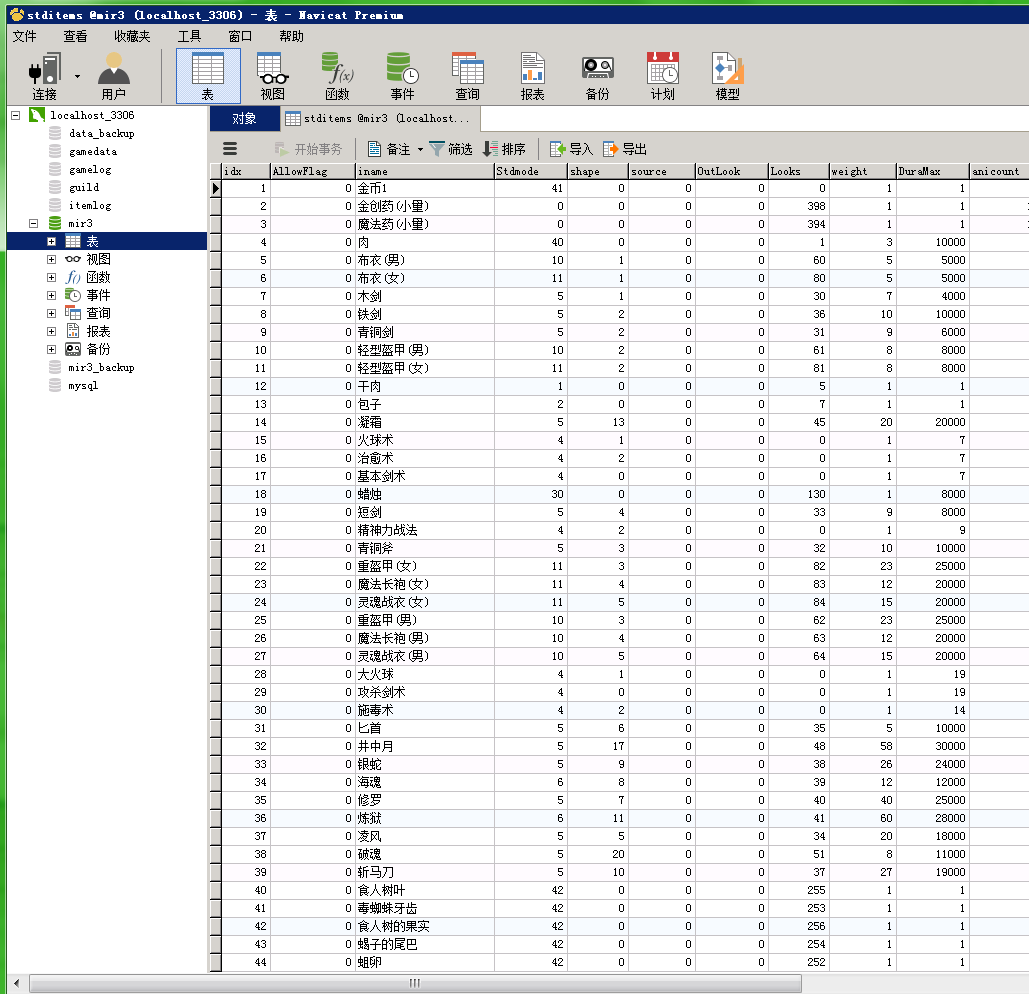The width and height of the screenshot is (1029, 994).
Task: Open the 查询 (Query) toolbar icon
Action: click(467, 75)
